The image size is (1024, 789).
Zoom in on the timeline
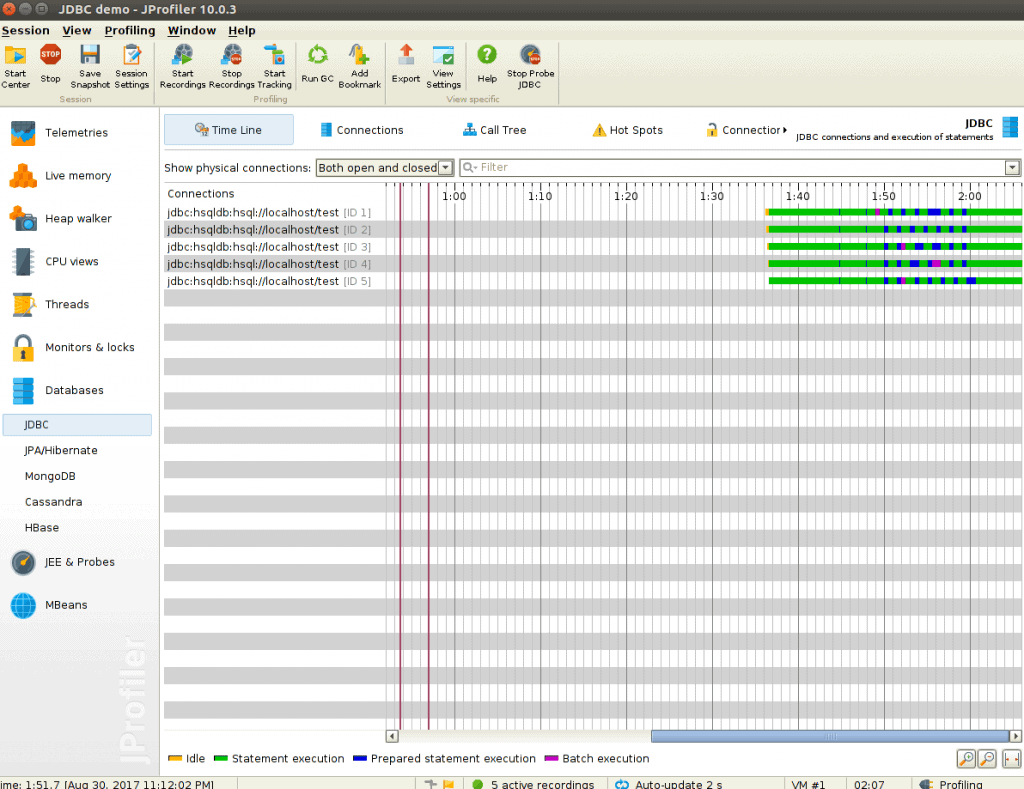point(966,758)
